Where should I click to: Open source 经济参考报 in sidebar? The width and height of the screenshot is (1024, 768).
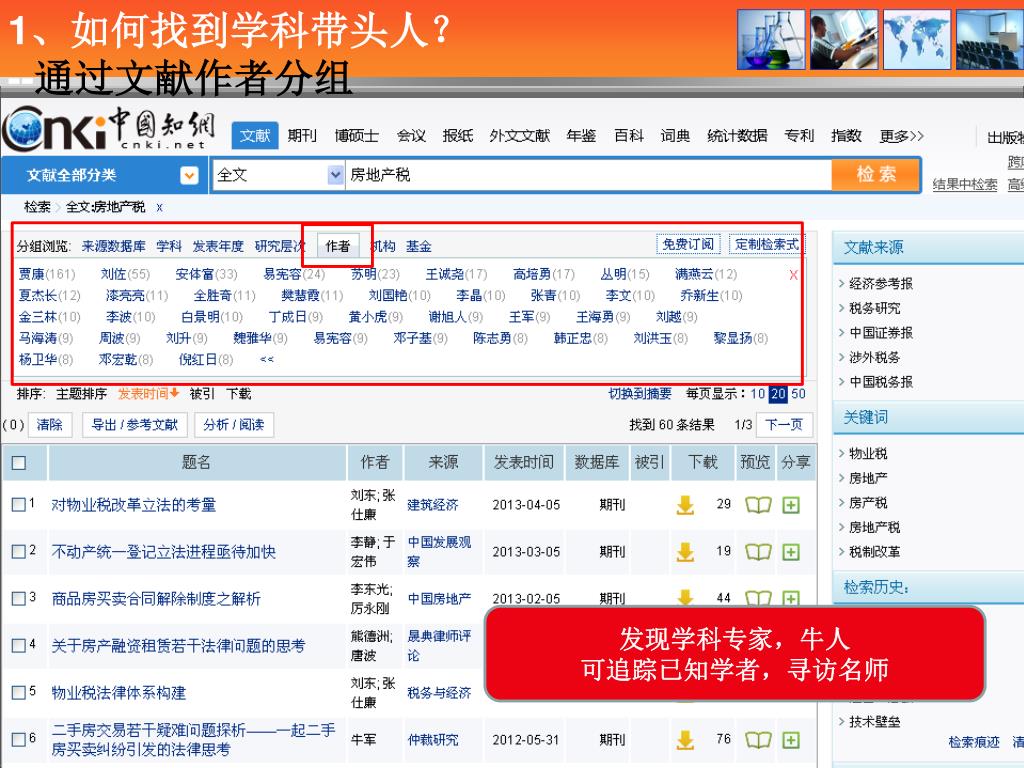point(881,283)
